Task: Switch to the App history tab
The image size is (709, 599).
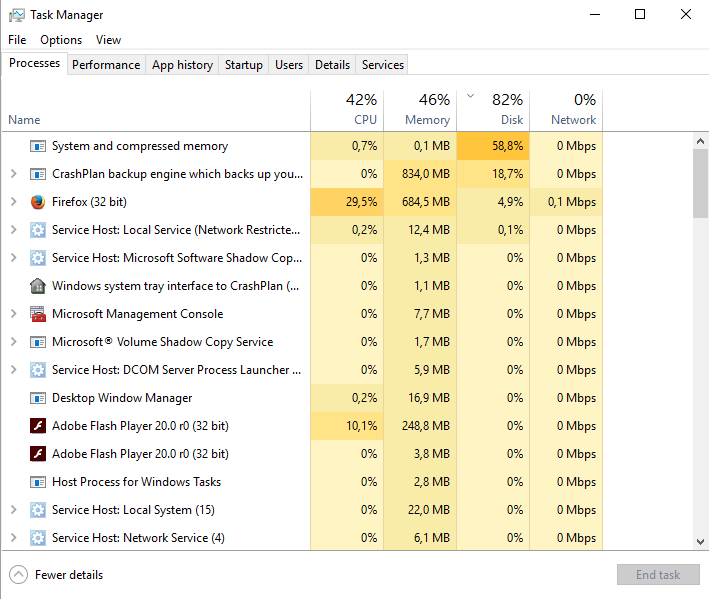Action: 182,65
